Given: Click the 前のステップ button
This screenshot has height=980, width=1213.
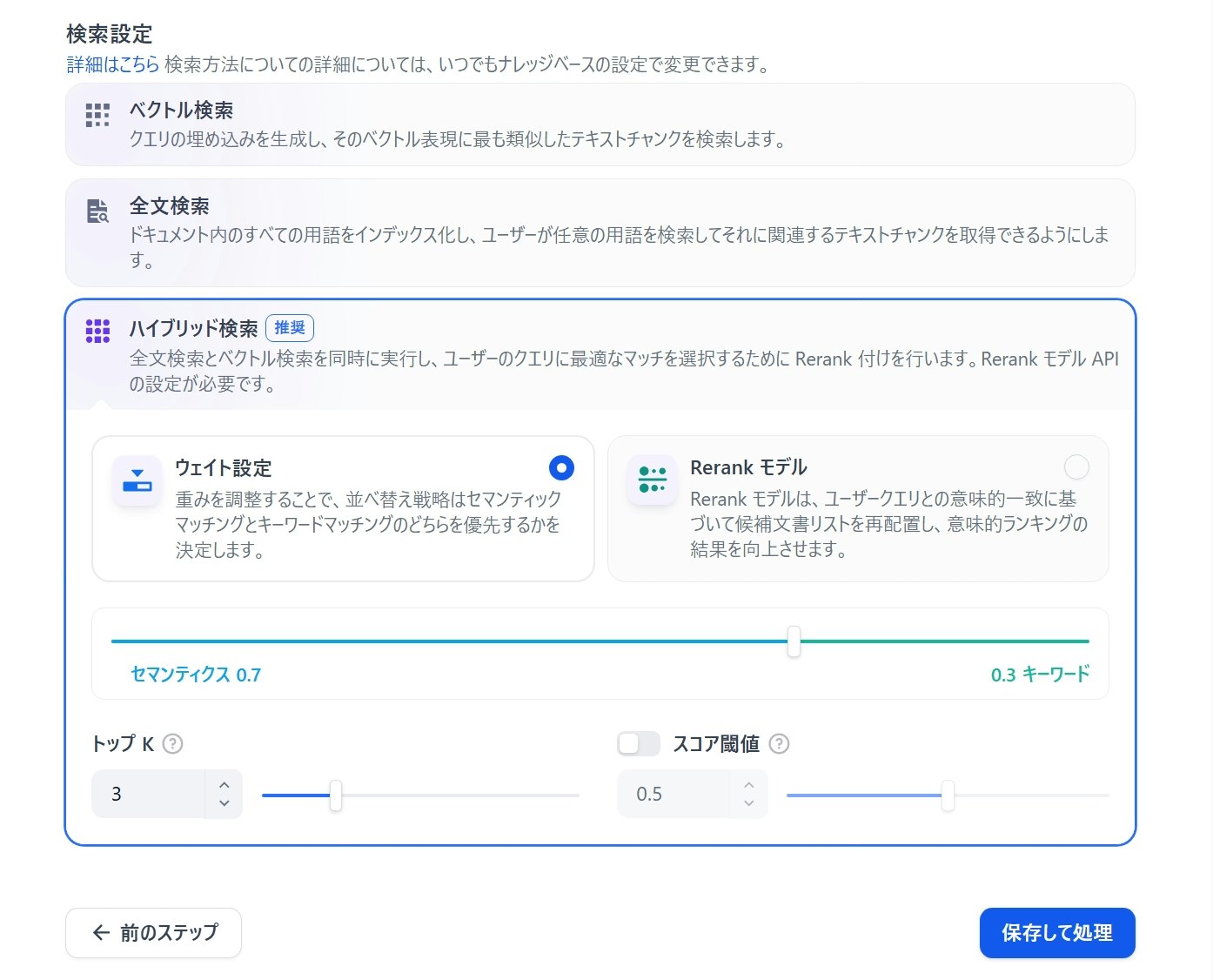Looking at the screenshot, I should click(x=153, y=932).
